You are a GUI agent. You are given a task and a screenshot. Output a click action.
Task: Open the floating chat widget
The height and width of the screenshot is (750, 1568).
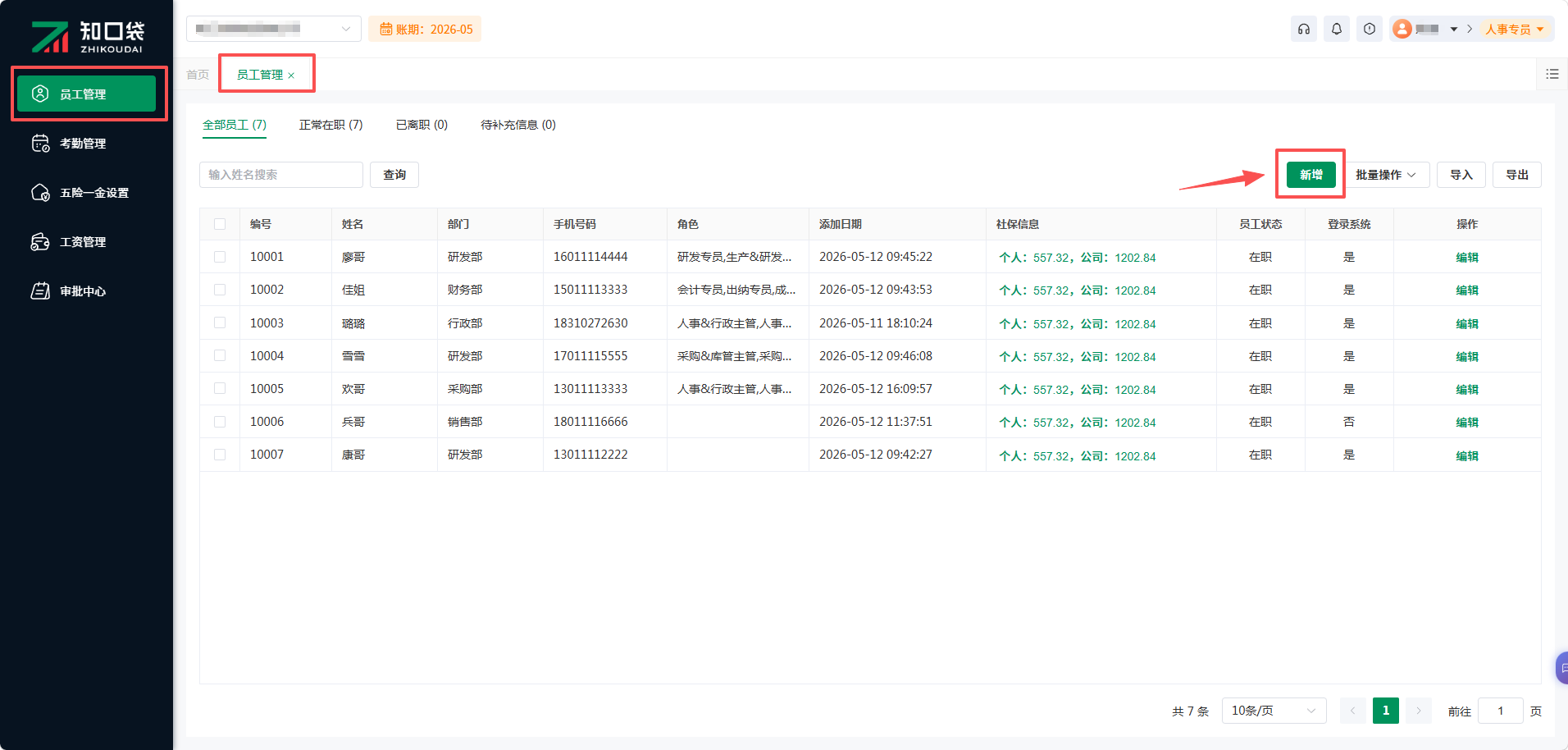[x=1561, y=668]
